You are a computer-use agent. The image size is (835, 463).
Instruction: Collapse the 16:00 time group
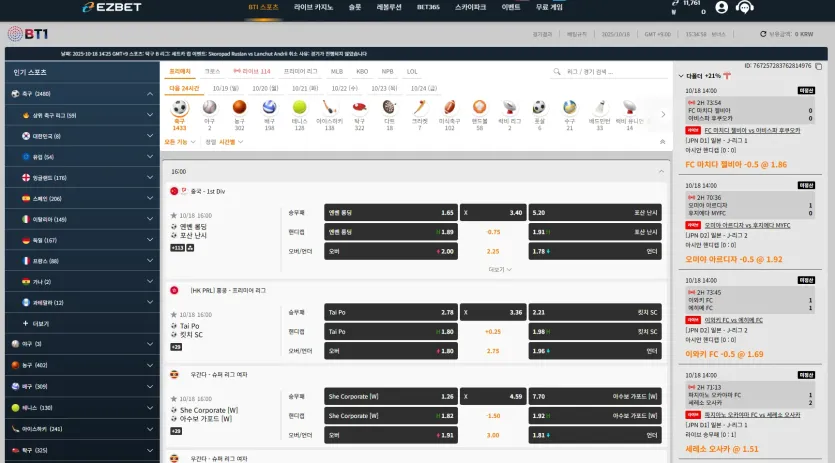coord(661,172)
